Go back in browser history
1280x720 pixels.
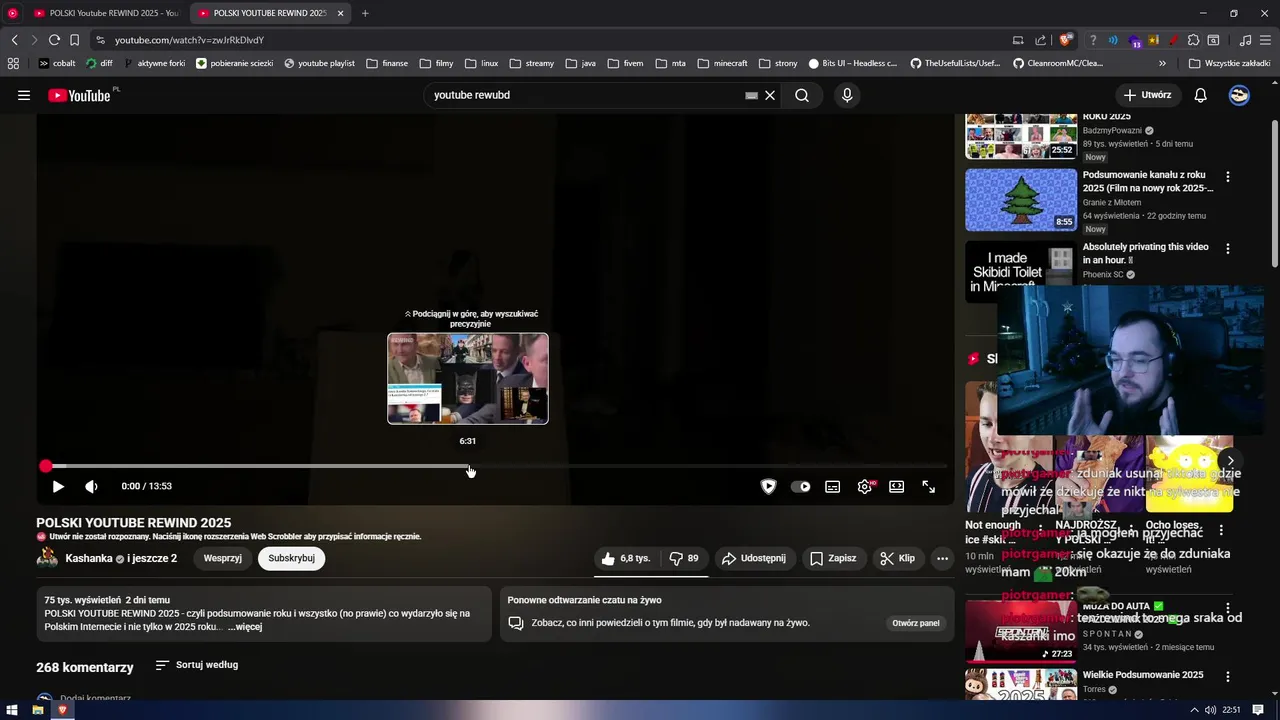[15, 40]
